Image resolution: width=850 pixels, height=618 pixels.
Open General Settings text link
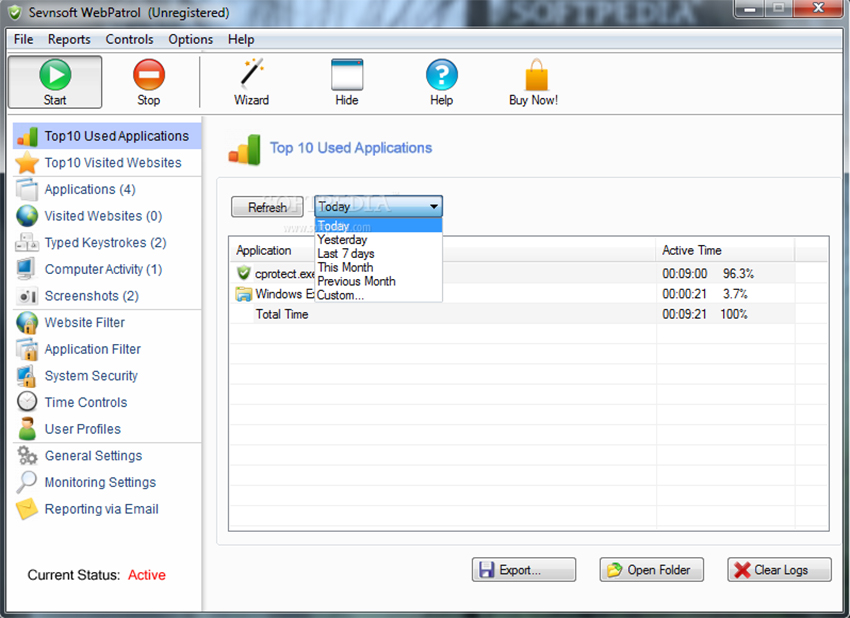(93, 456)
